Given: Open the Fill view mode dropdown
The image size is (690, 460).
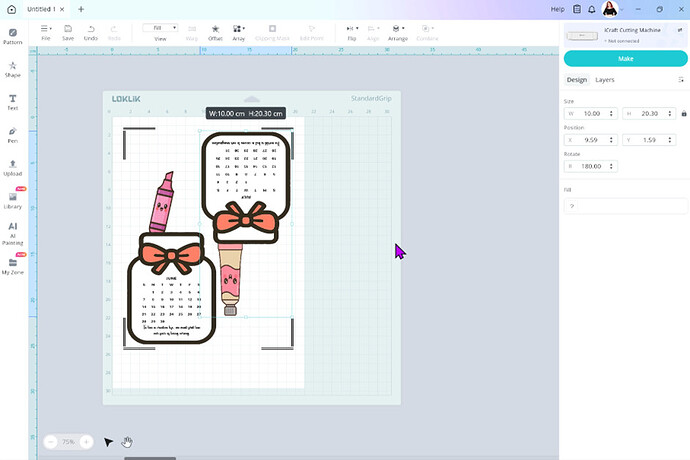Looking at the screenshot, I should pyautogui.click(x=159, y=28).
